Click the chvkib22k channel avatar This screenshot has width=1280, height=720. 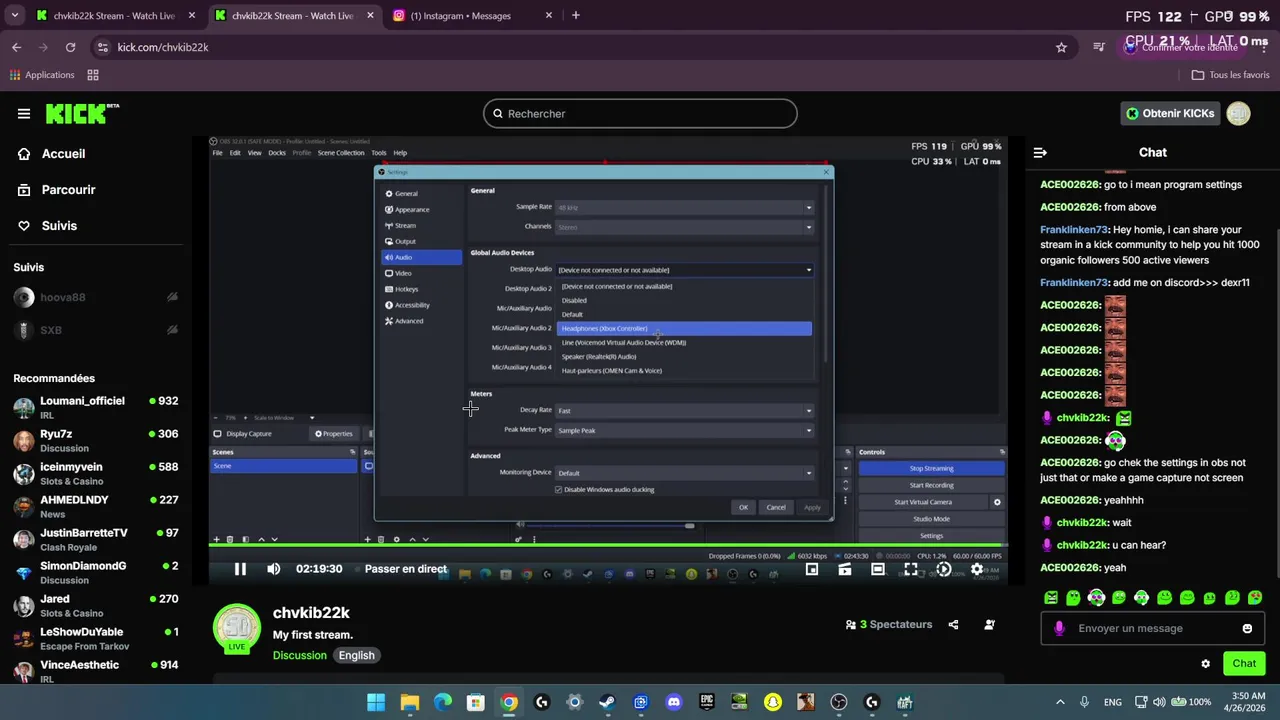click(x=237, y=628)
